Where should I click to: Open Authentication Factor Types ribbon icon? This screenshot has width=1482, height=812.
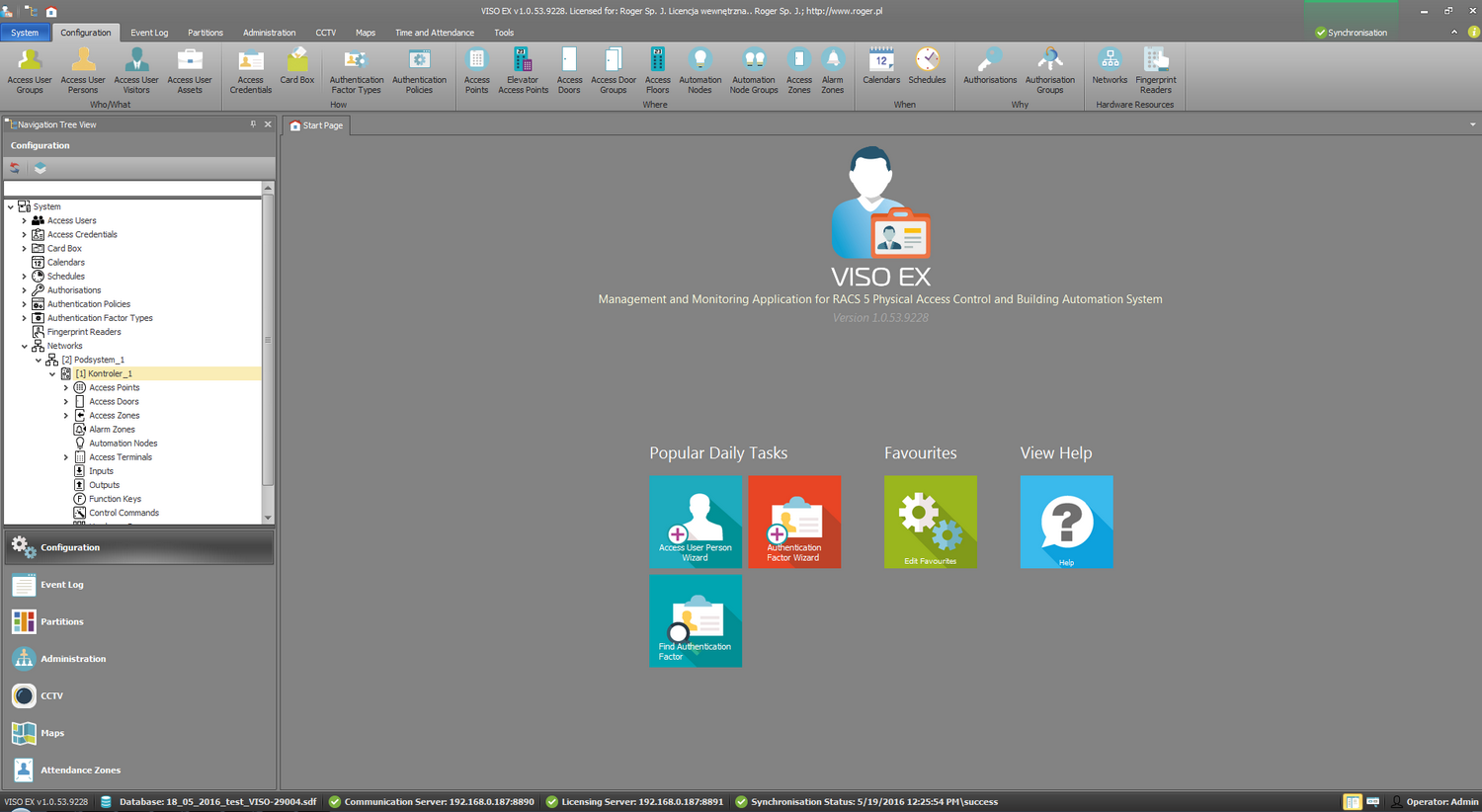click(x=357, y=71)
